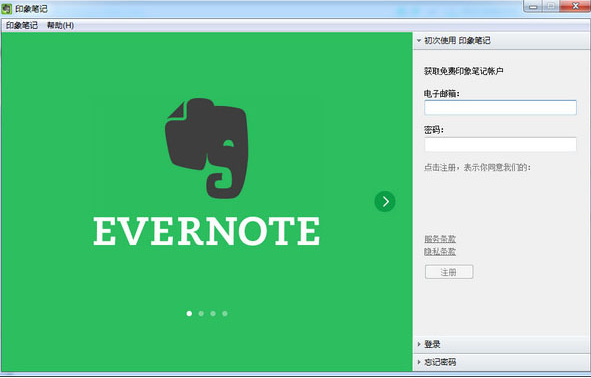Select the first carousel dot
Image resolution: width=591 pixels, height=378 pixels.
pos(189,314)
